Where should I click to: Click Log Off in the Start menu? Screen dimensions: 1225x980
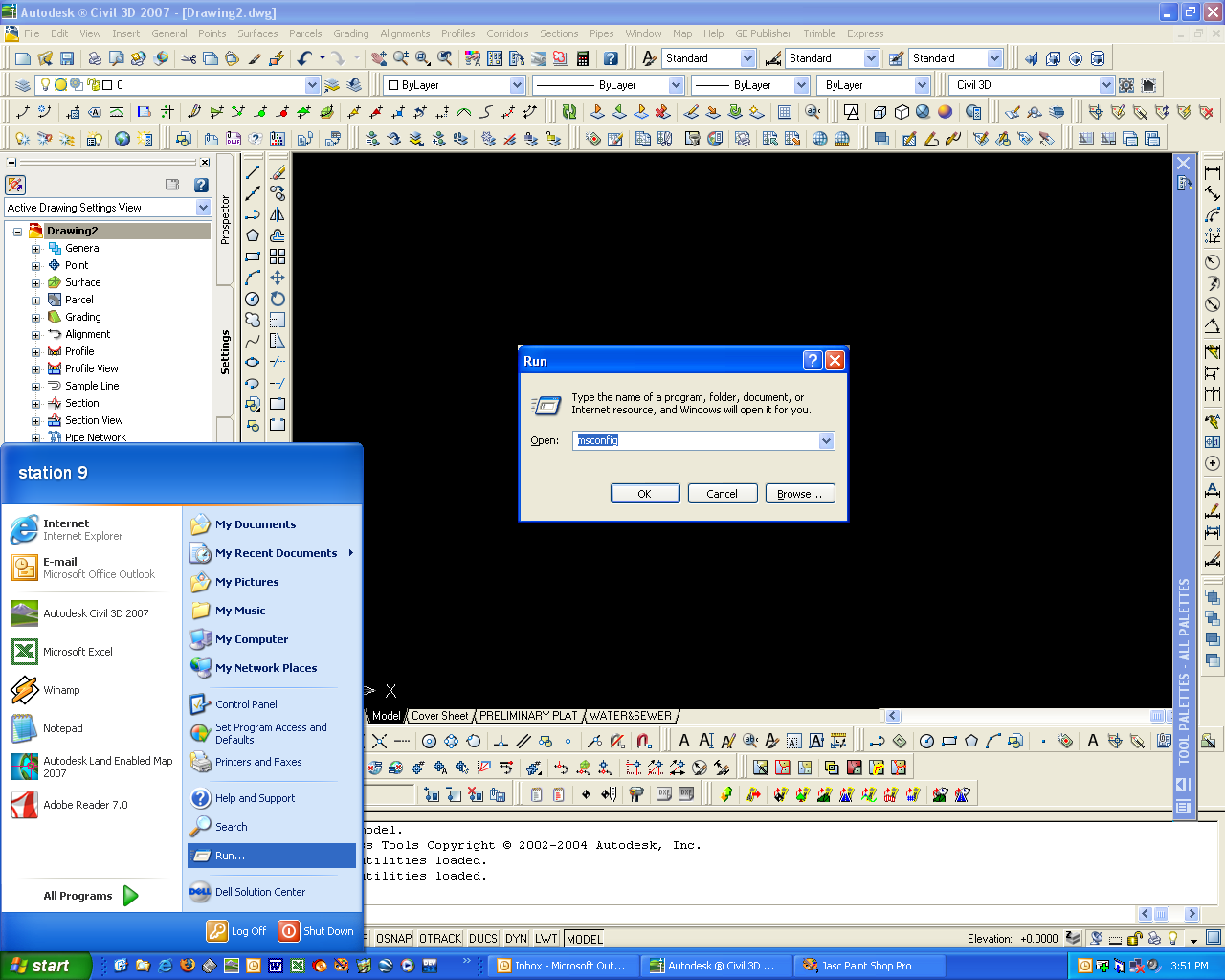[x=237, y=931]
